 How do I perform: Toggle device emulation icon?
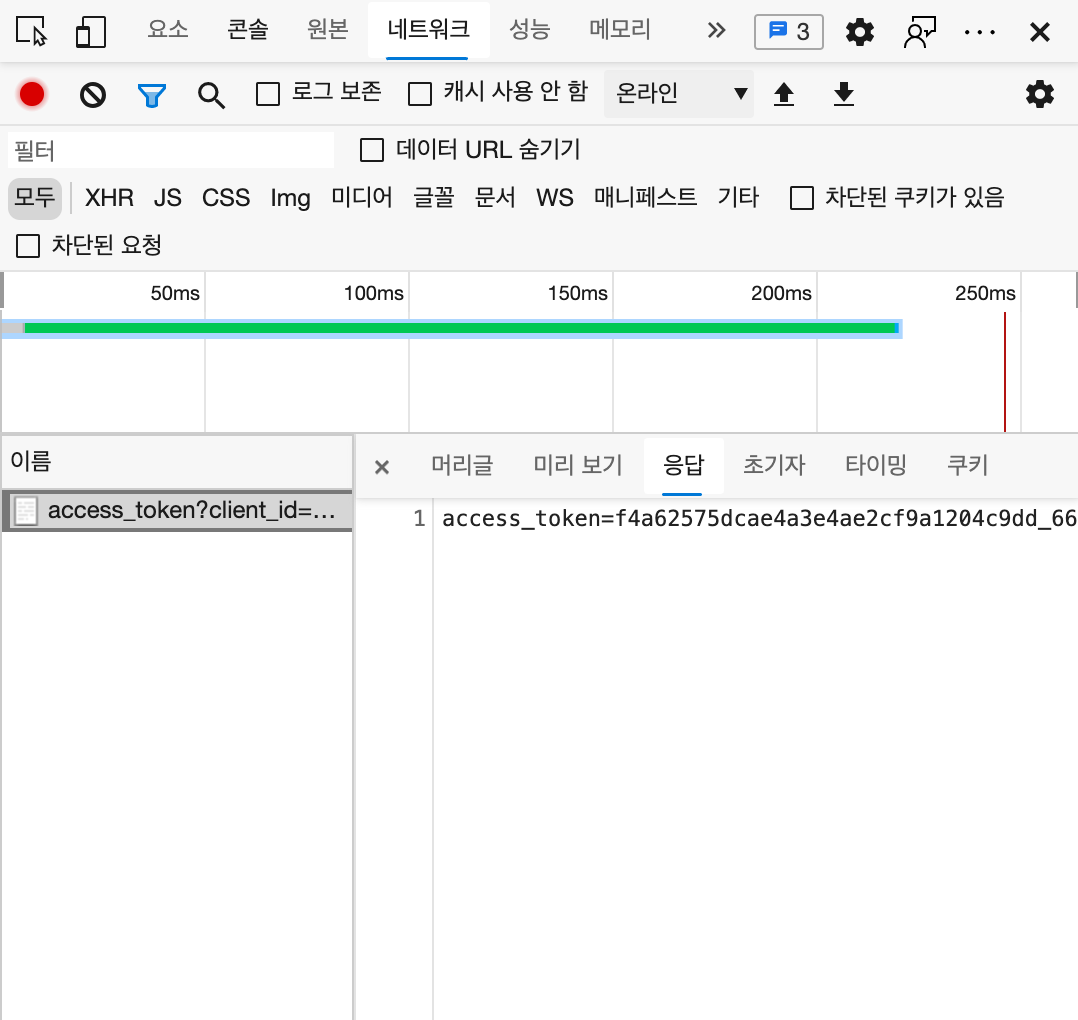[91, 32]
